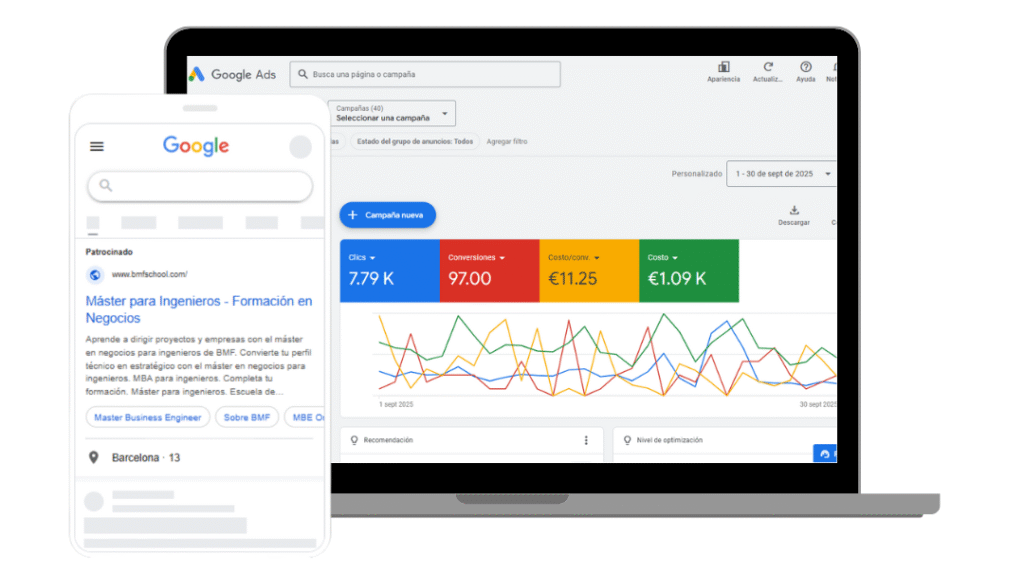Click the Google Ads logo

click(x=233, y=74)
